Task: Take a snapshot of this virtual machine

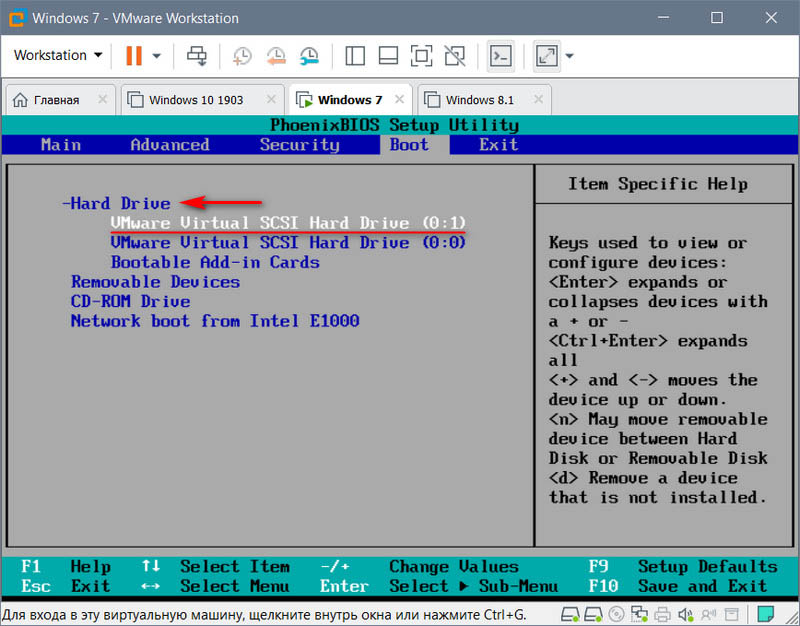Action: point(242,56)
